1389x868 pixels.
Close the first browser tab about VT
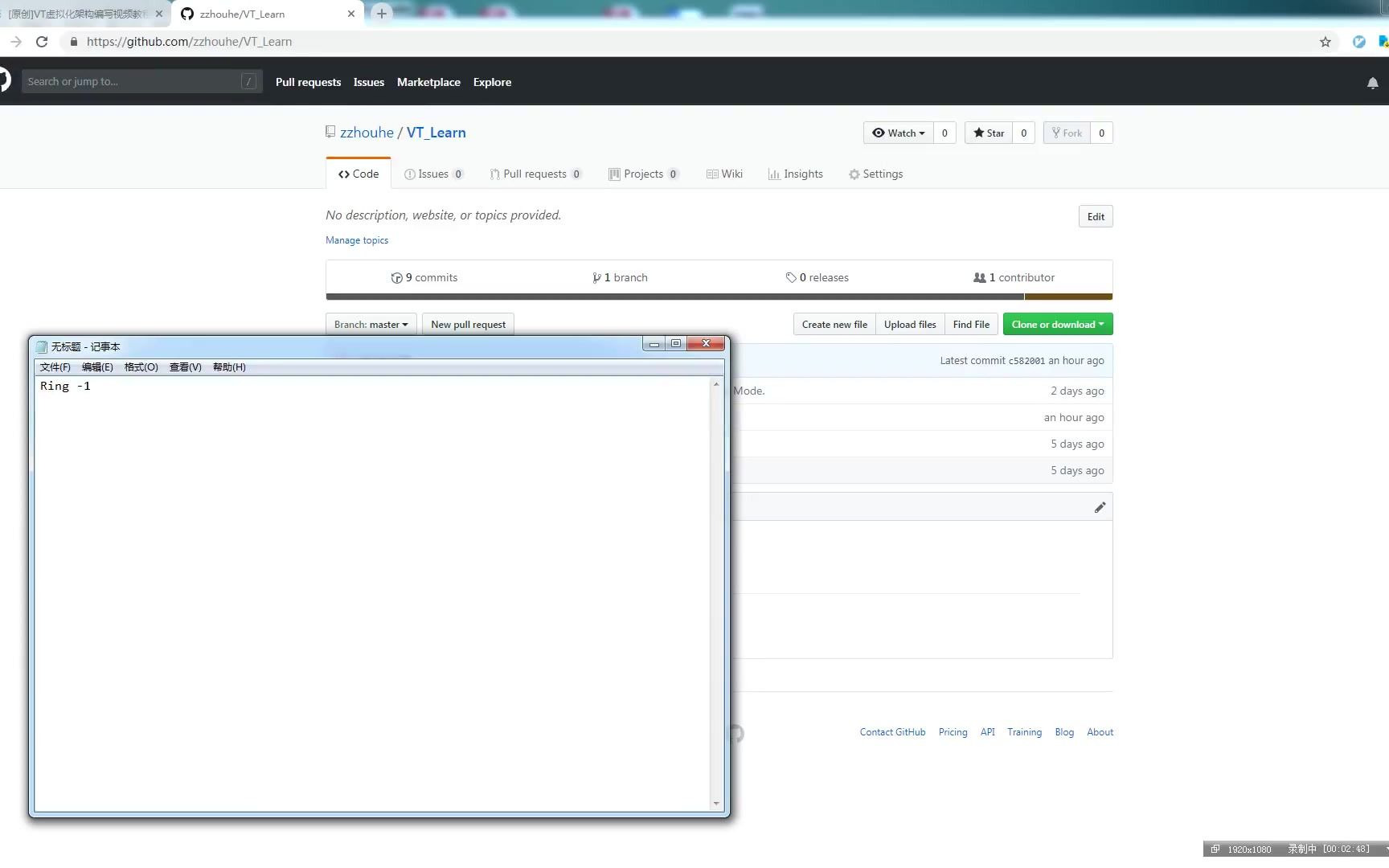pyautogui.click(x=159, y=14)
